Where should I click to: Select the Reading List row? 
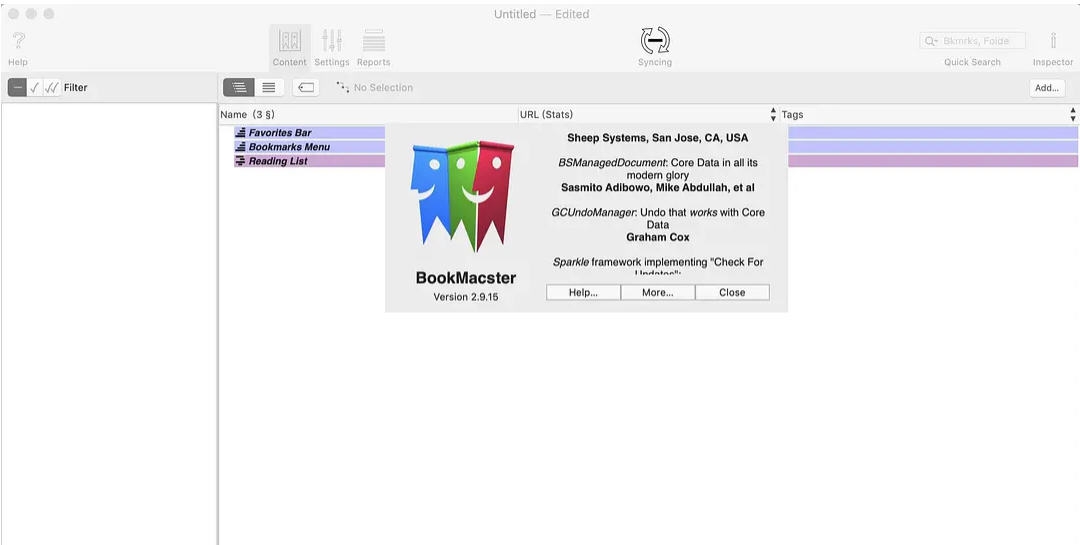tap(656, 161)
